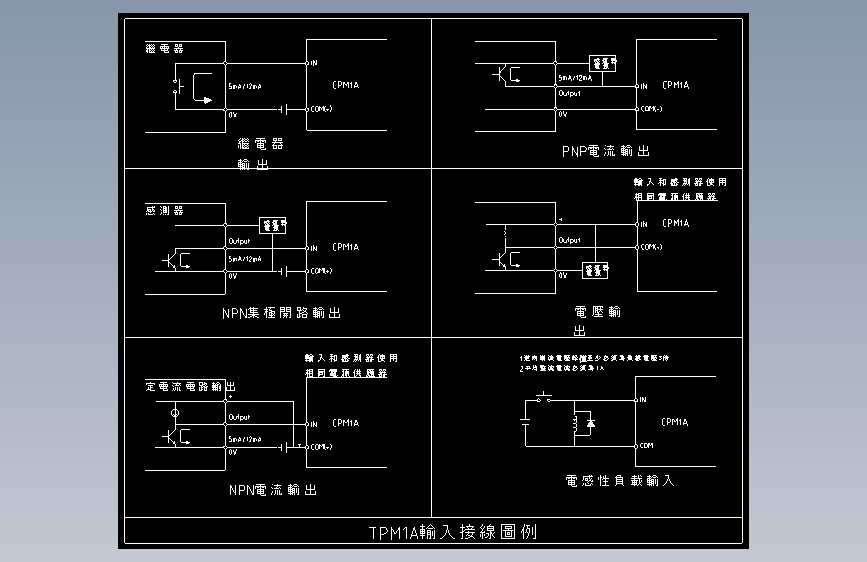Viewport: 867px width, 562px height.
Task: Click the 5mA/12mA label in the 繼電器 diagram
Action: click(x=245, y=86)
